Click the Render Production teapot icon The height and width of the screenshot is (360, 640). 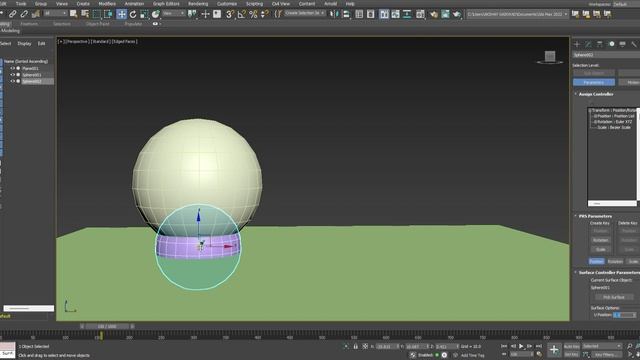coord(457,14)
